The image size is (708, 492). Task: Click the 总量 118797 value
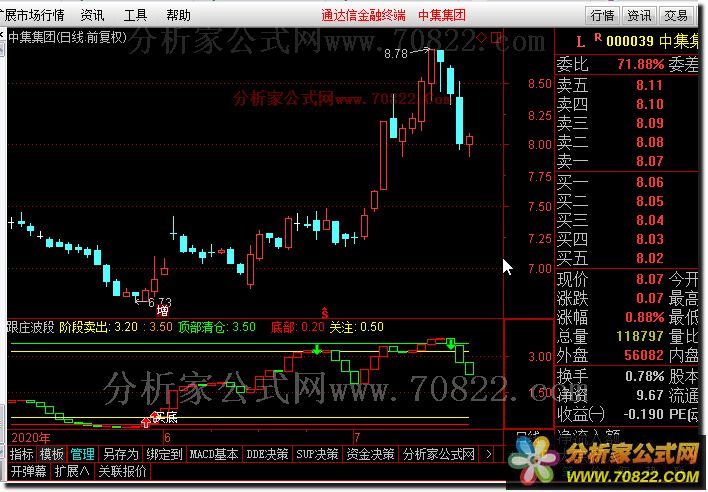tap(640, 336)
